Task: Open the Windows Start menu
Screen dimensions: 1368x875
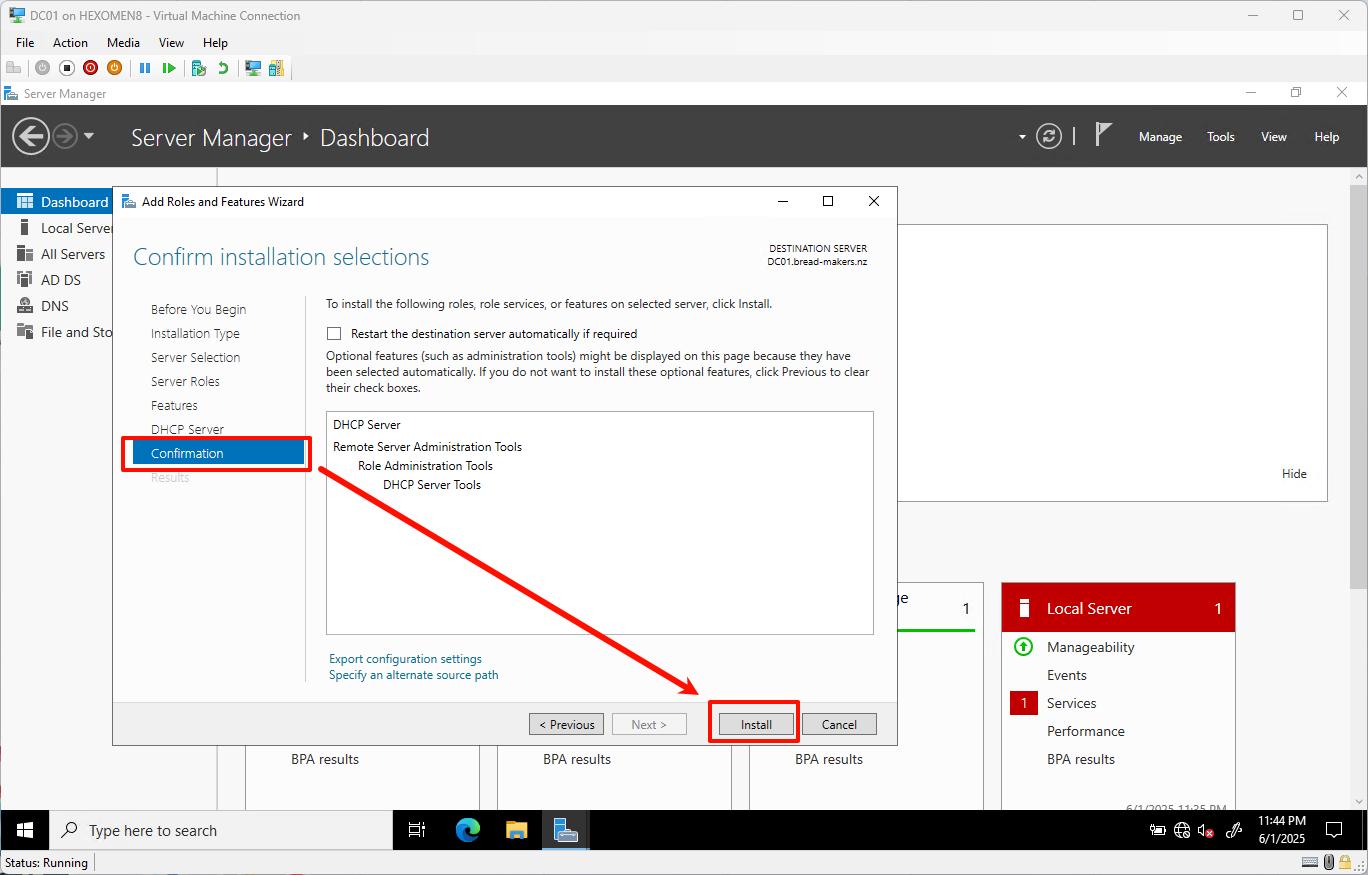Action: pos(25,830)
